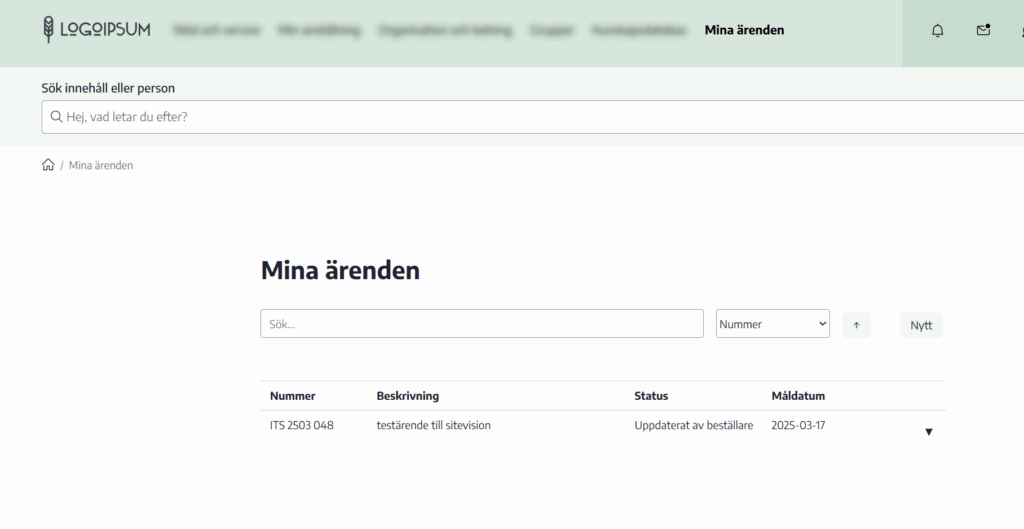The height and width of the screenshot is (529, 1024).
Task: Click the Måldatum column header
Action: pos(798,396)
